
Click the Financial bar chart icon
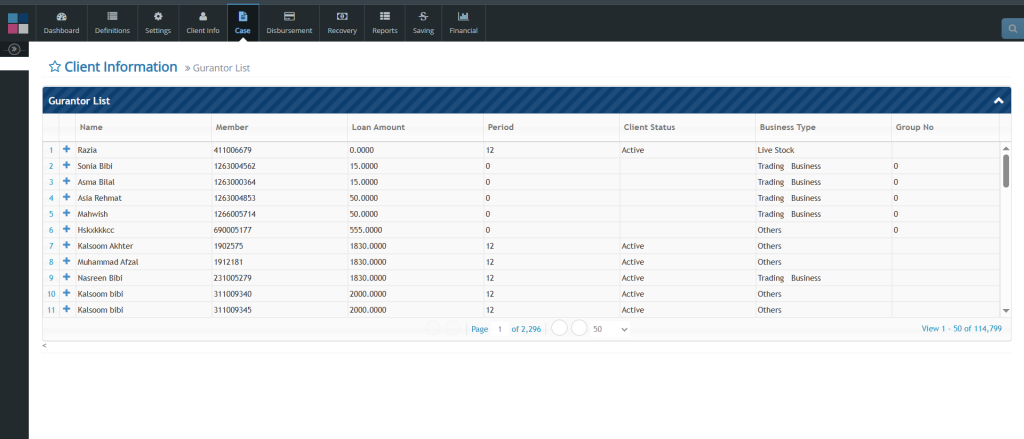point(463,17)
